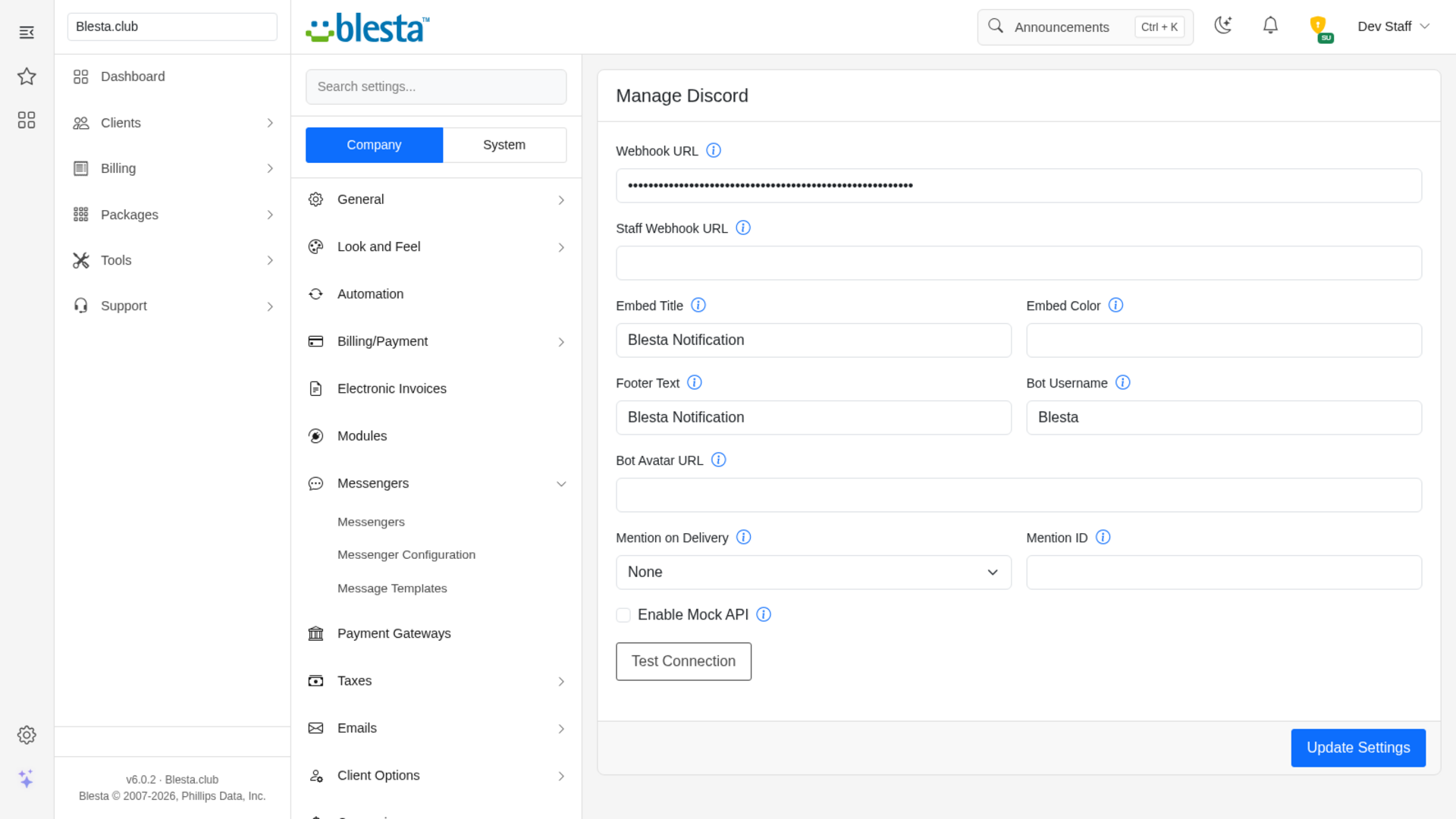Click the Staff Webhook URL field
The height and width of the screenshot is (819, 1456).
point(1018,263)
